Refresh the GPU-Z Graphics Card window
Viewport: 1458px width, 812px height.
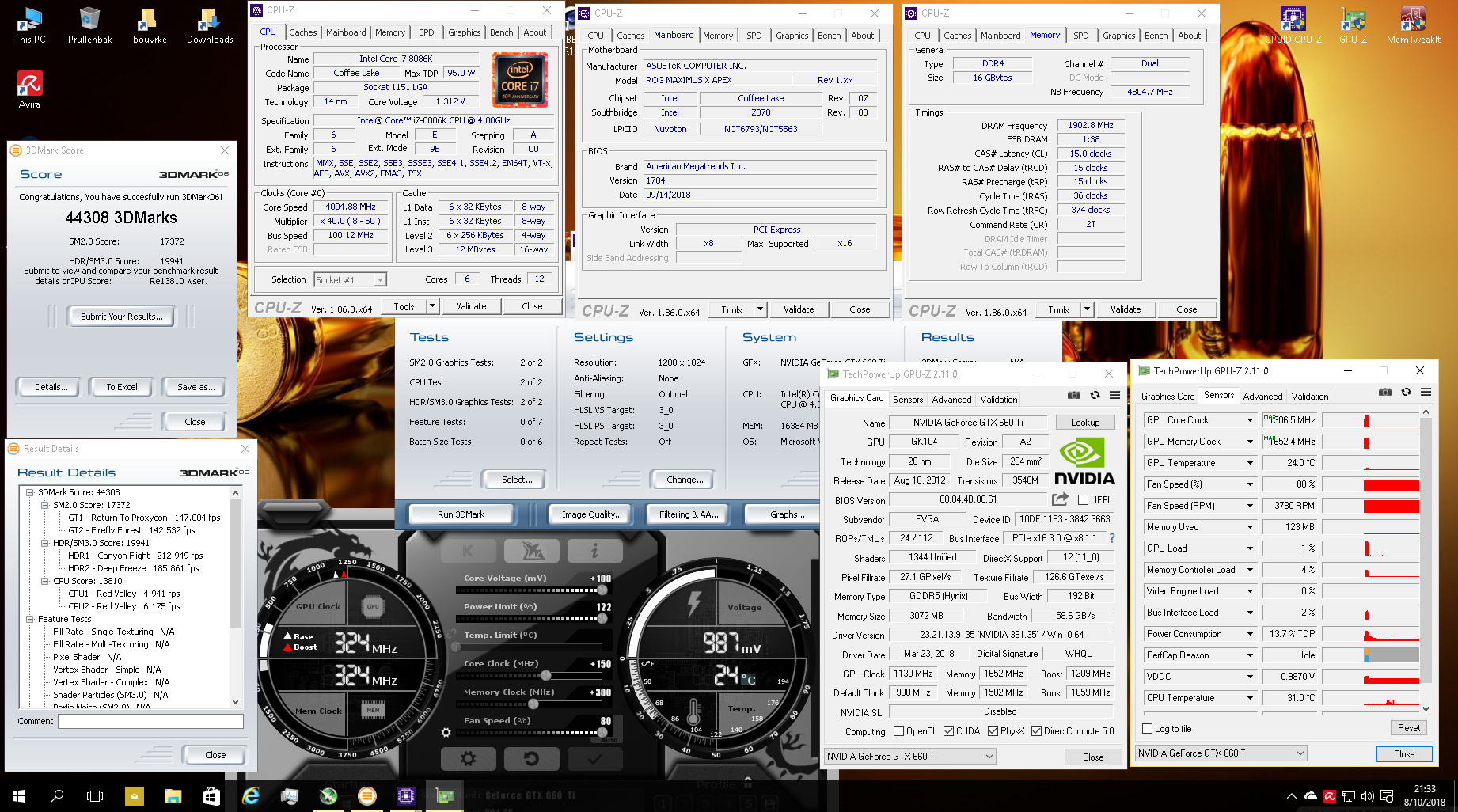coord(1095,395)
